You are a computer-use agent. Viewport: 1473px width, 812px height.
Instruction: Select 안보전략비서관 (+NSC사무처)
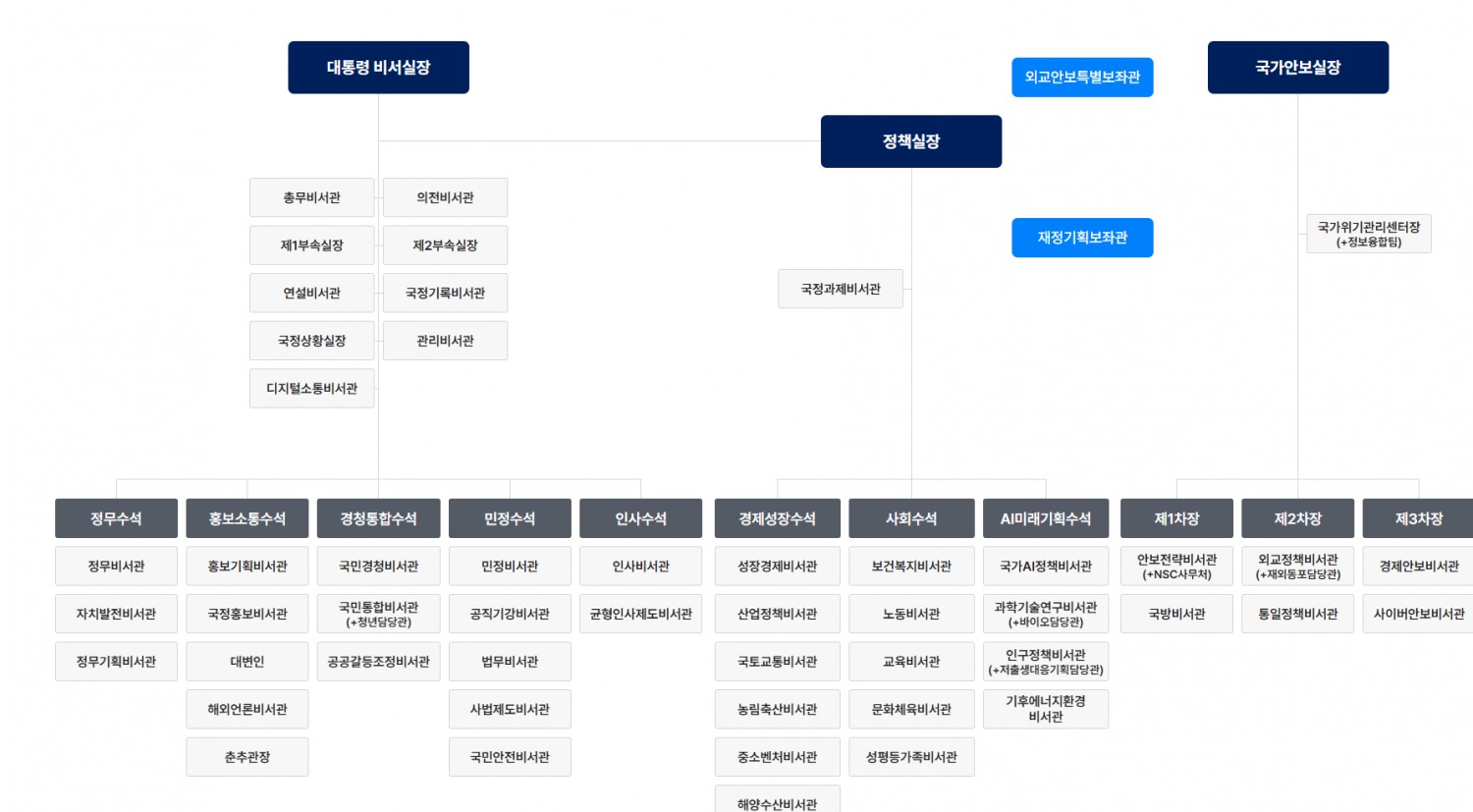(1176, 565)
